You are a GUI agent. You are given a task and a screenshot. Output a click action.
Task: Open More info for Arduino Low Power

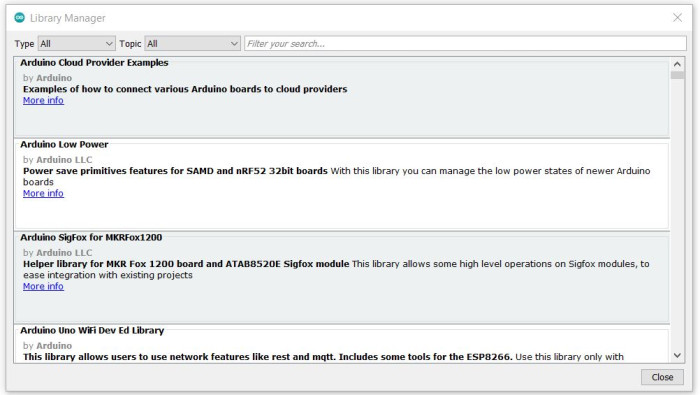pyautogui.click(x=43, y=193)
